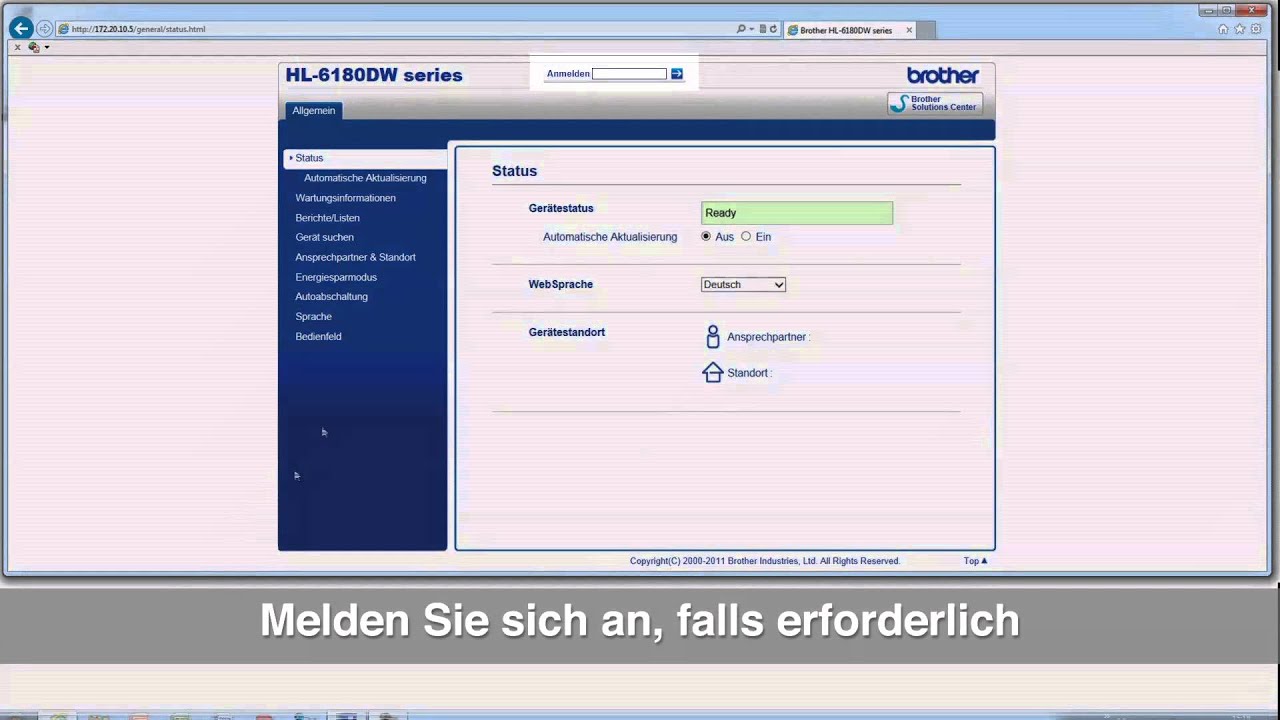The image size is (1280, 720).
Task: Open Autoabschaltung in the sidebar
Action: 331,297
